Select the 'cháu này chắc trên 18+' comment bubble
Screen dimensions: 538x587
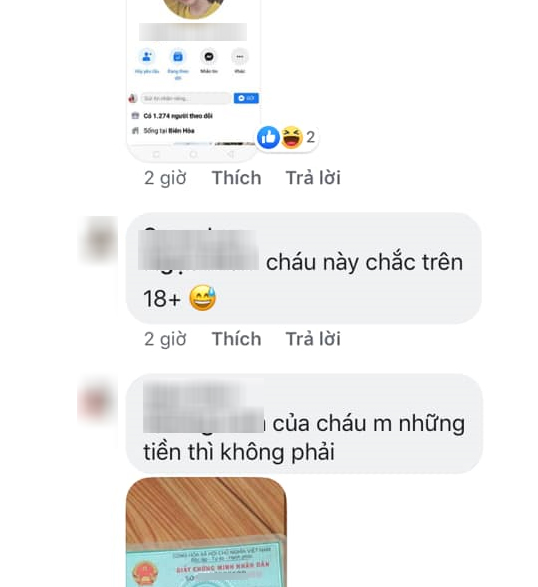tap(304, 268)
